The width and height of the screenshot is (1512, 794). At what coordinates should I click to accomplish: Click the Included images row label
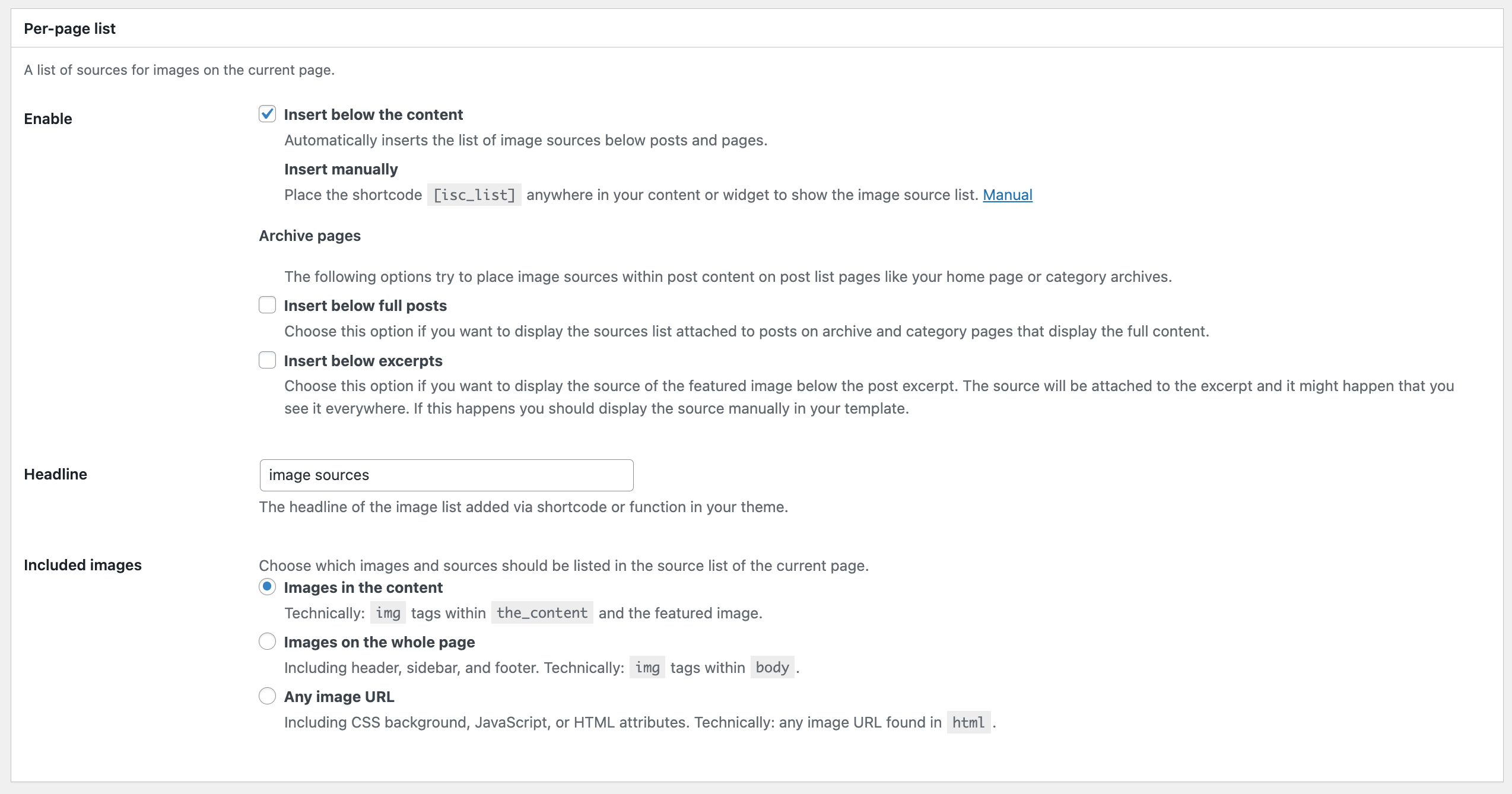tap(82, 565)
